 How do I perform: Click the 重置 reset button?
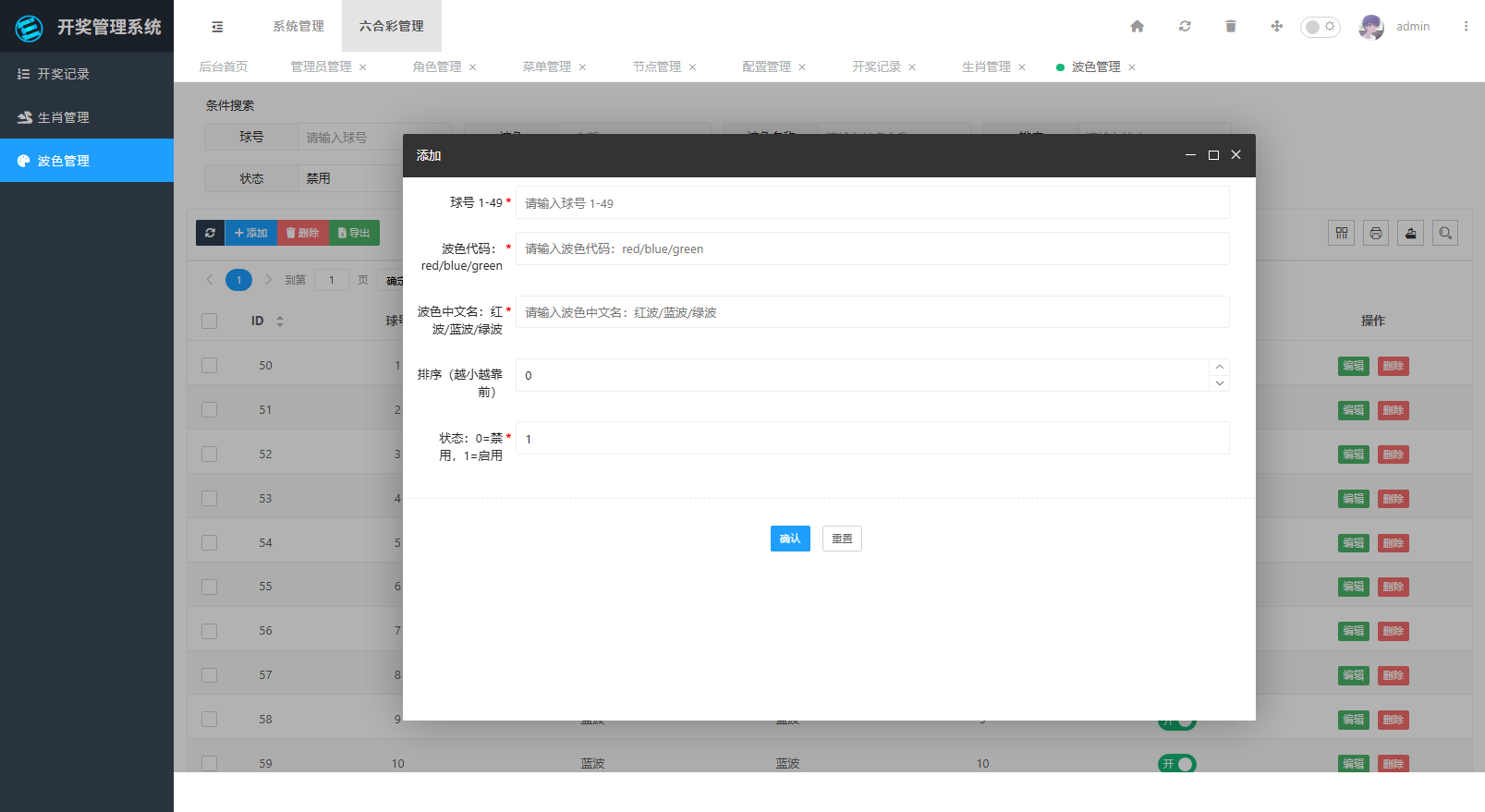[842, 539]
